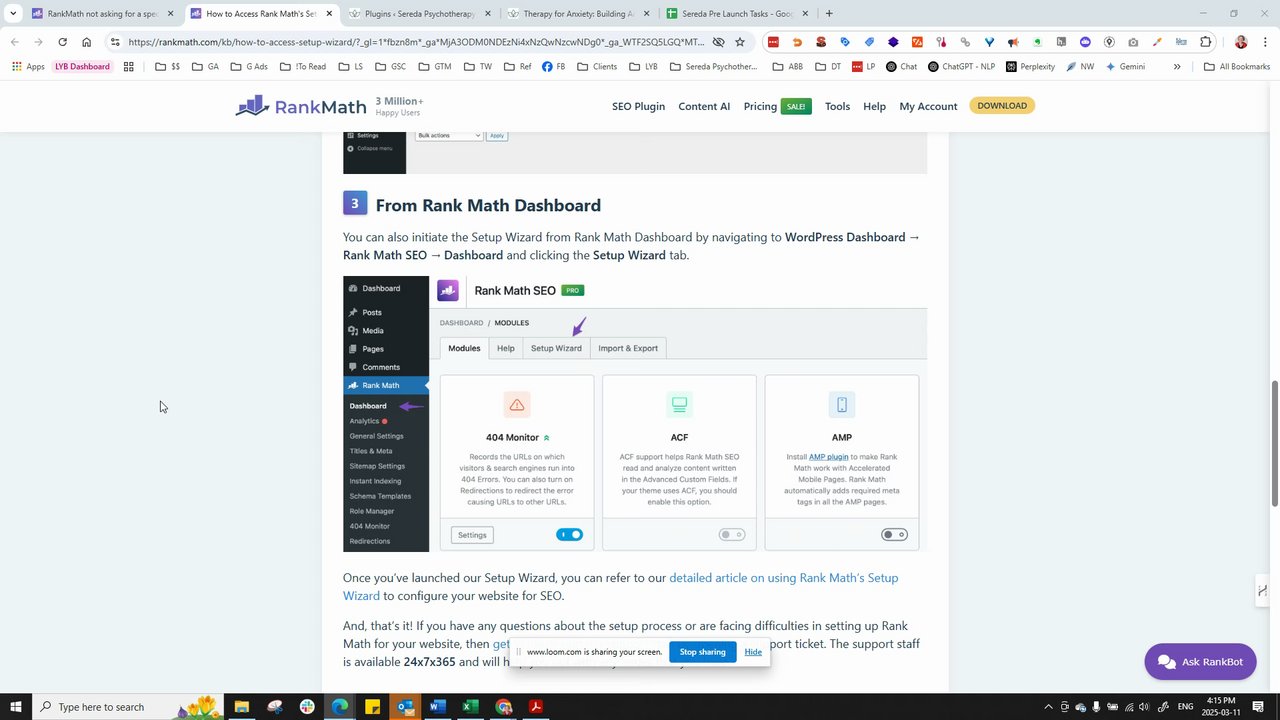Open the Apps bookmarks shortcut
This screenshot has height=720, width=1280.
pyautogui.click(x=28, y=67)
